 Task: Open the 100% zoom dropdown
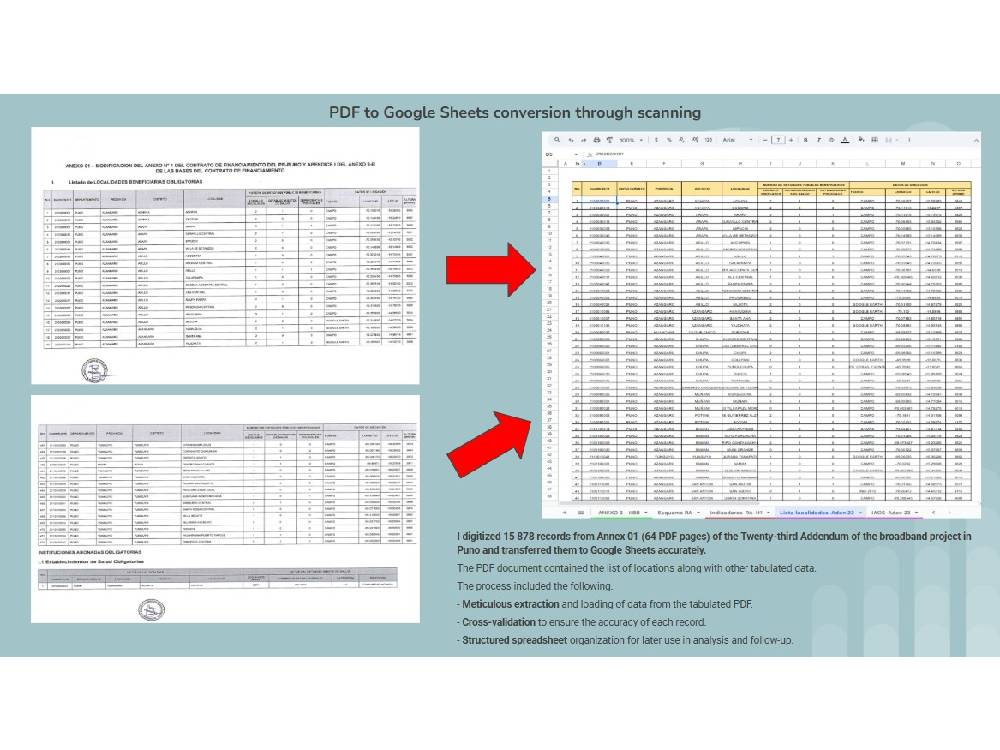[631, 140]
